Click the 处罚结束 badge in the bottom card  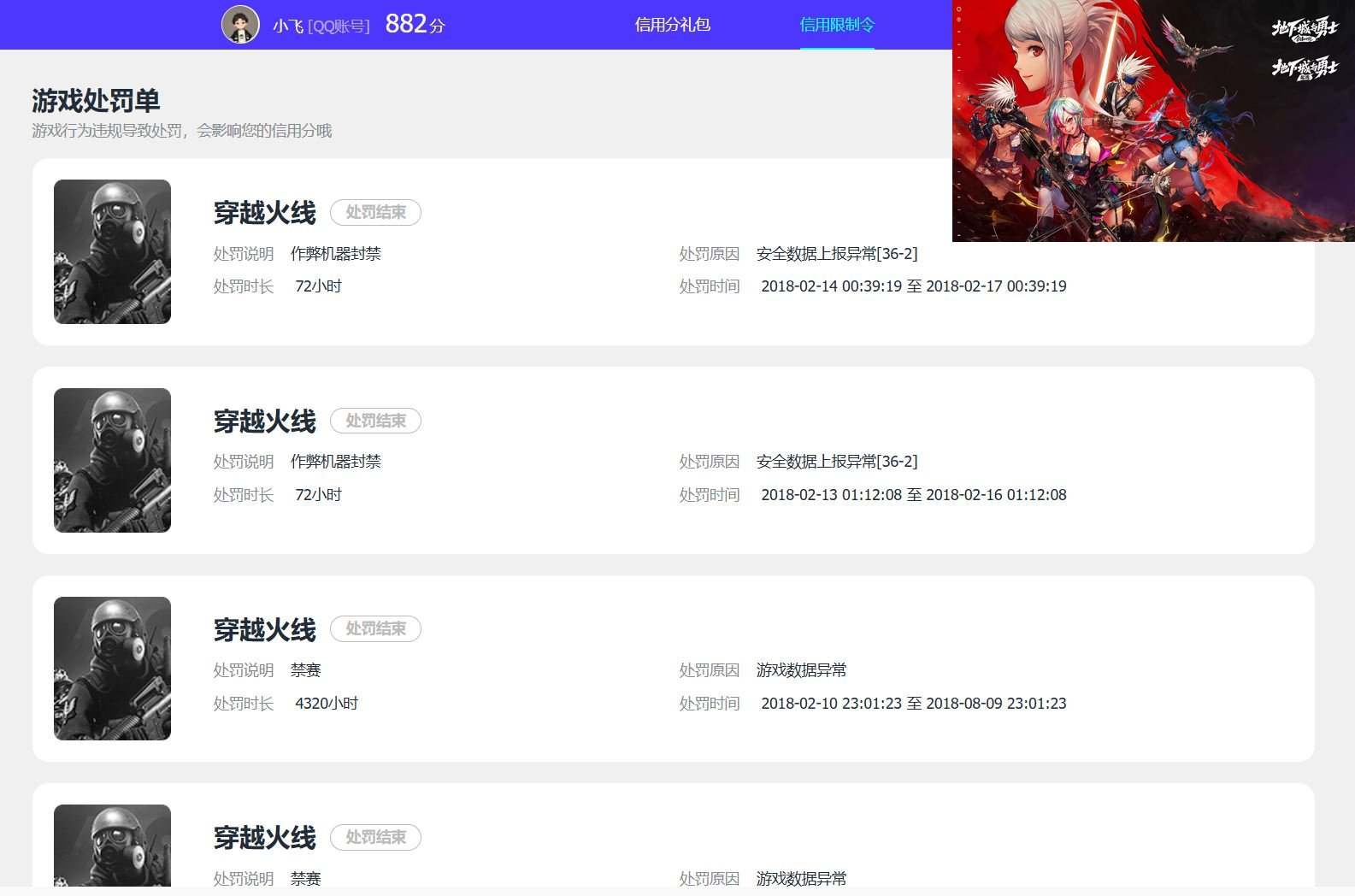[375, 837]
